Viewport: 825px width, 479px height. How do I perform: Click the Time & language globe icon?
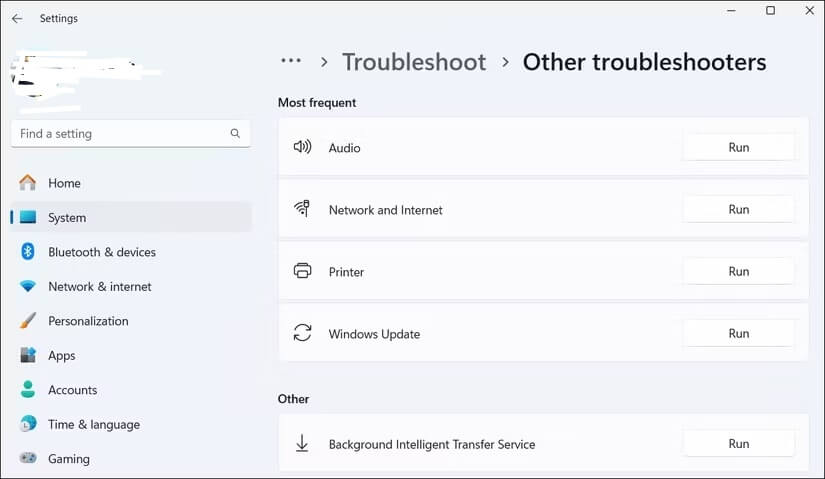(x=28, y=424)
